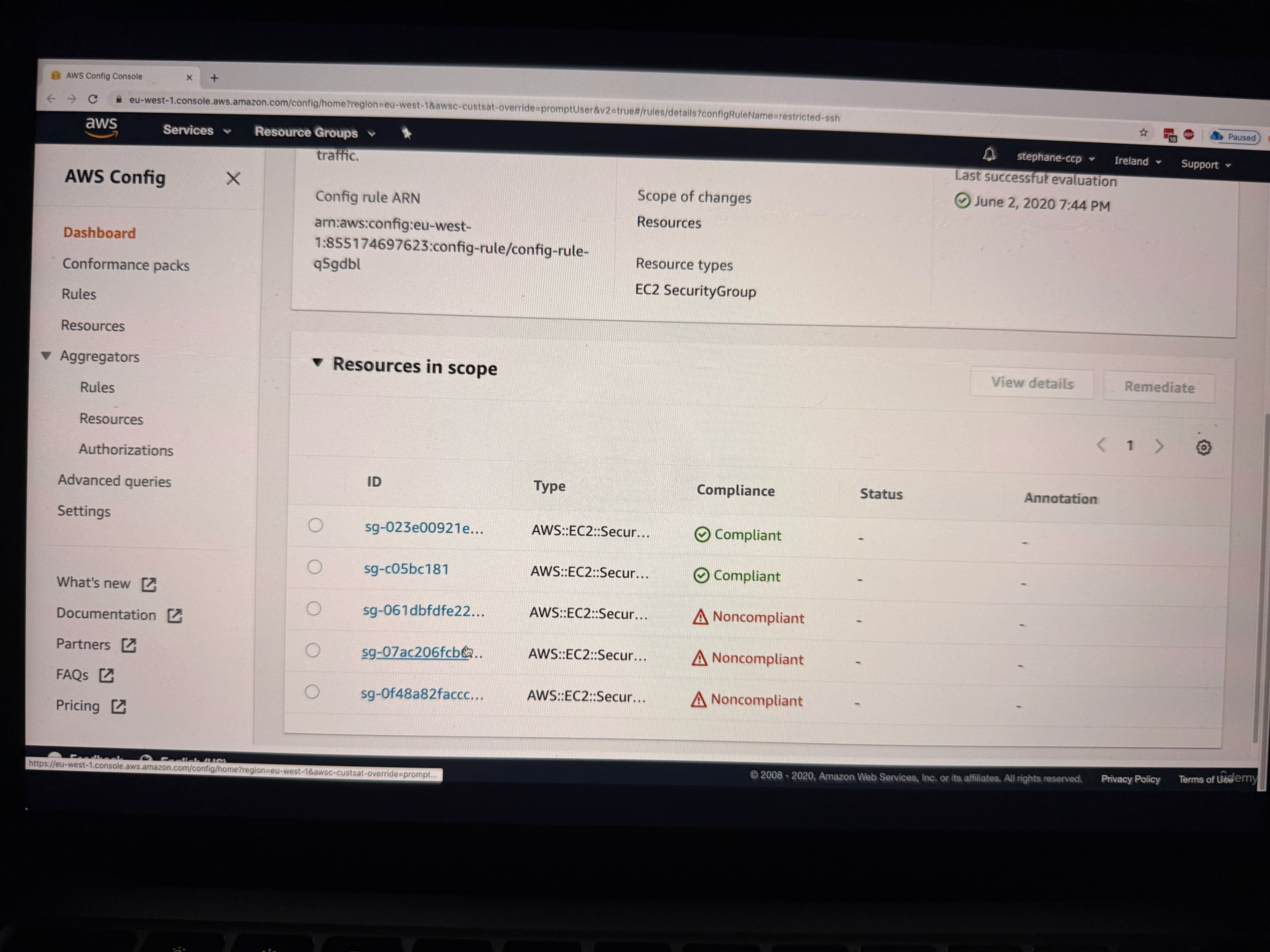Open the Services dropdown menu

[197, 131]
